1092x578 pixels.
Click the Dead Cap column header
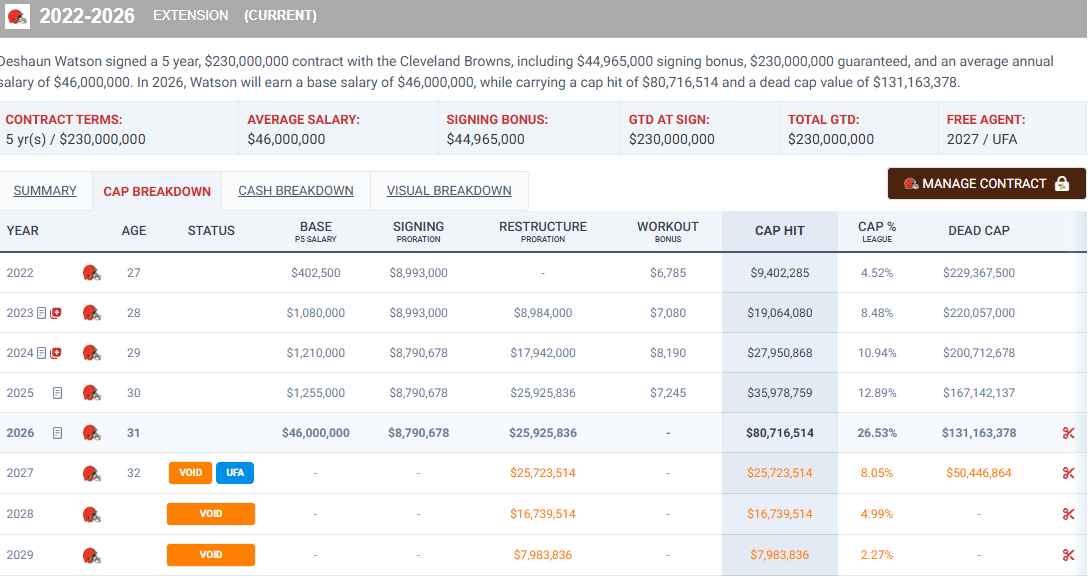tap(978, 231)
